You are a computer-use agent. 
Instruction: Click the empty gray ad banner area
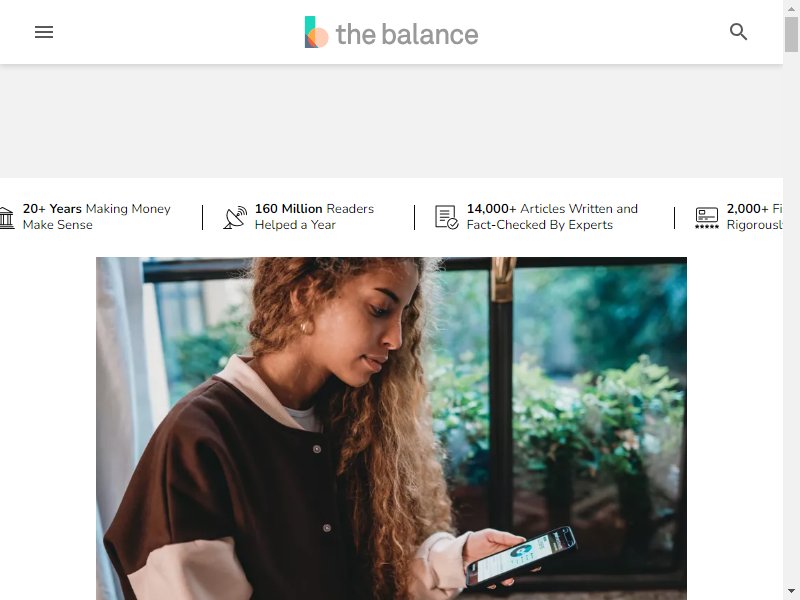391,121
